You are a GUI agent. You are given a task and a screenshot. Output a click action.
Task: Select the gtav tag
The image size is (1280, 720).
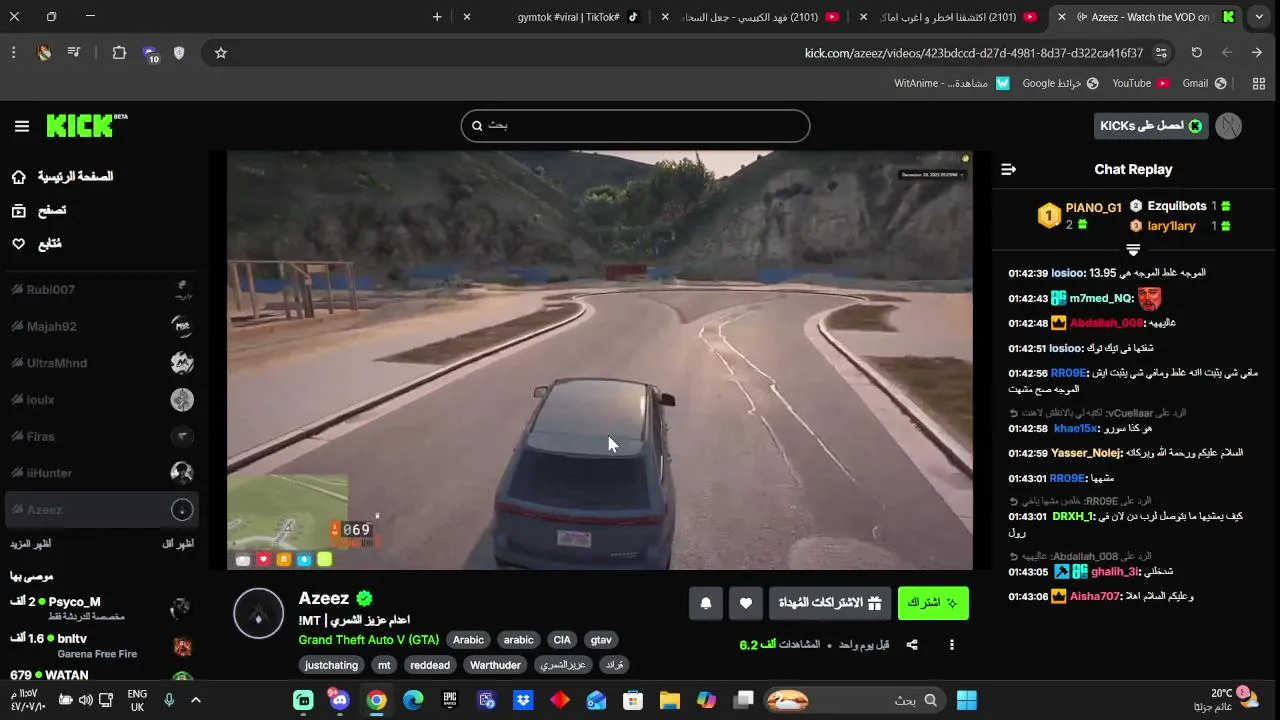coord(601,640)
